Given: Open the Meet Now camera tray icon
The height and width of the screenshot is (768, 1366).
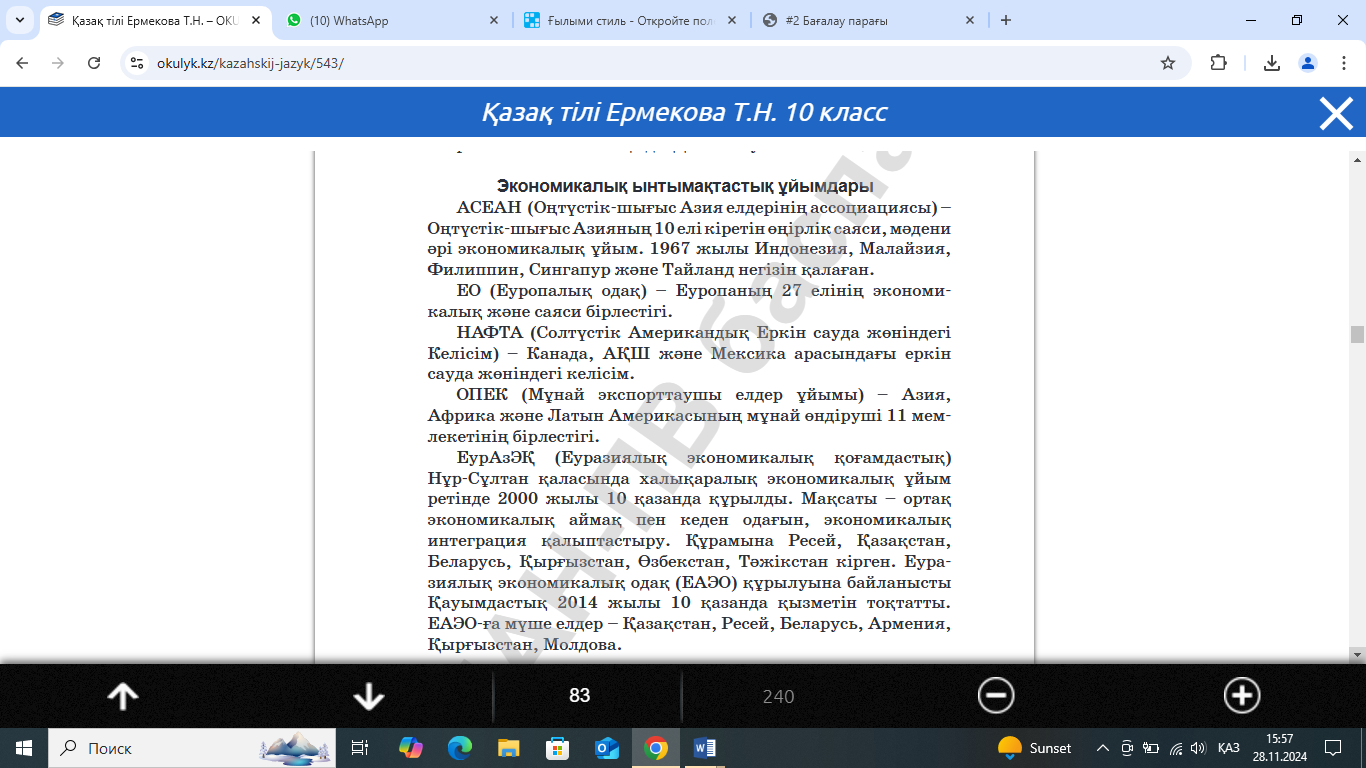Looking at the screenshot, I should click(1127, 748).
